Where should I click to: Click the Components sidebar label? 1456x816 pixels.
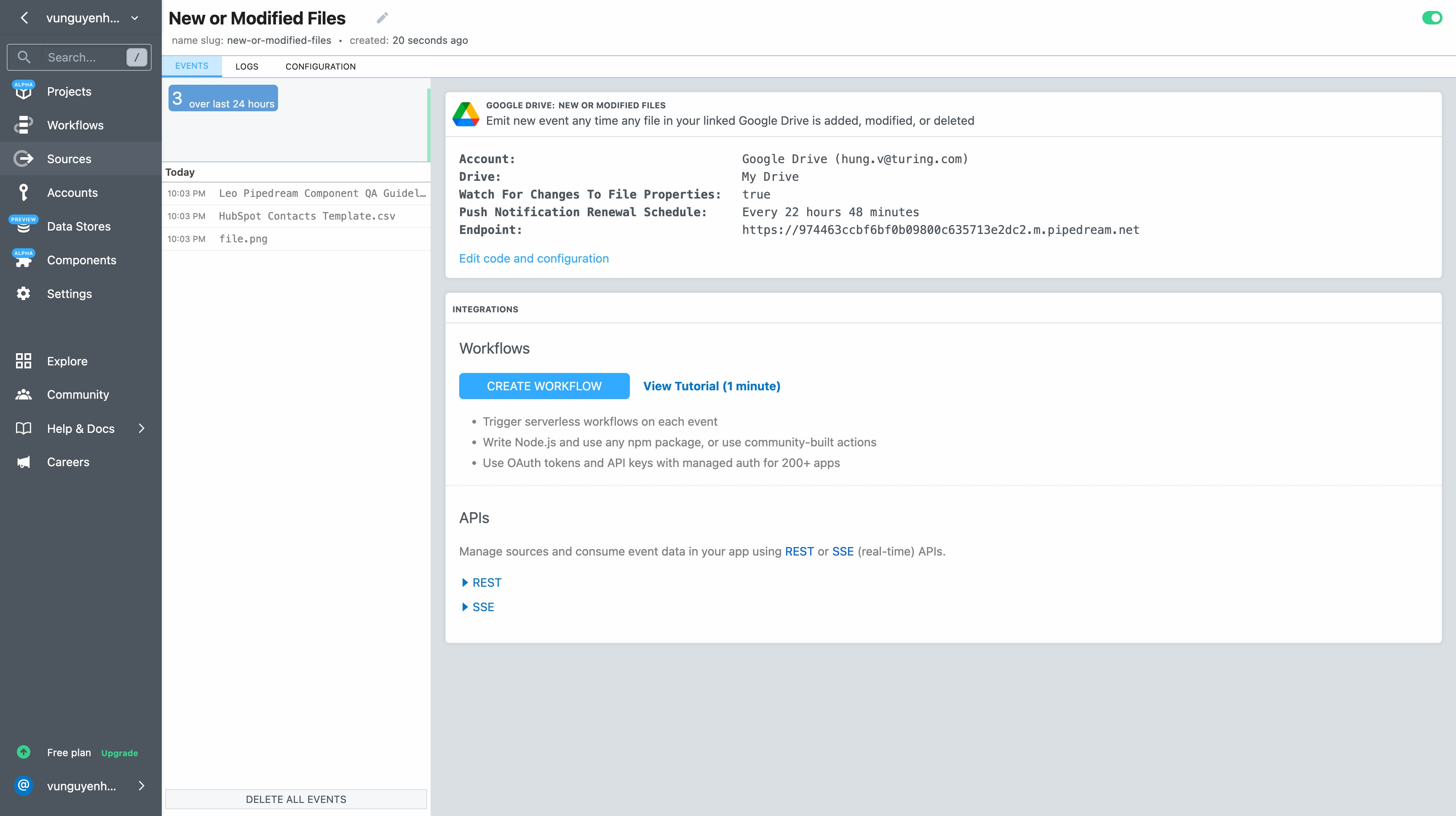pos(81,260)
